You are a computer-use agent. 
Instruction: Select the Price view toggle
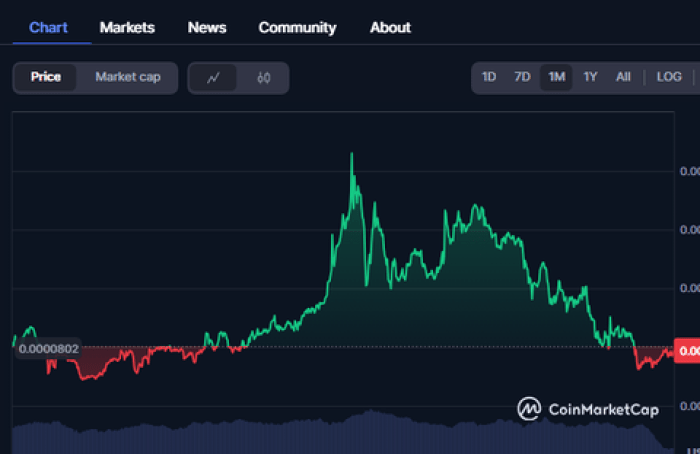pyautogui.click(x=46, y=77)
